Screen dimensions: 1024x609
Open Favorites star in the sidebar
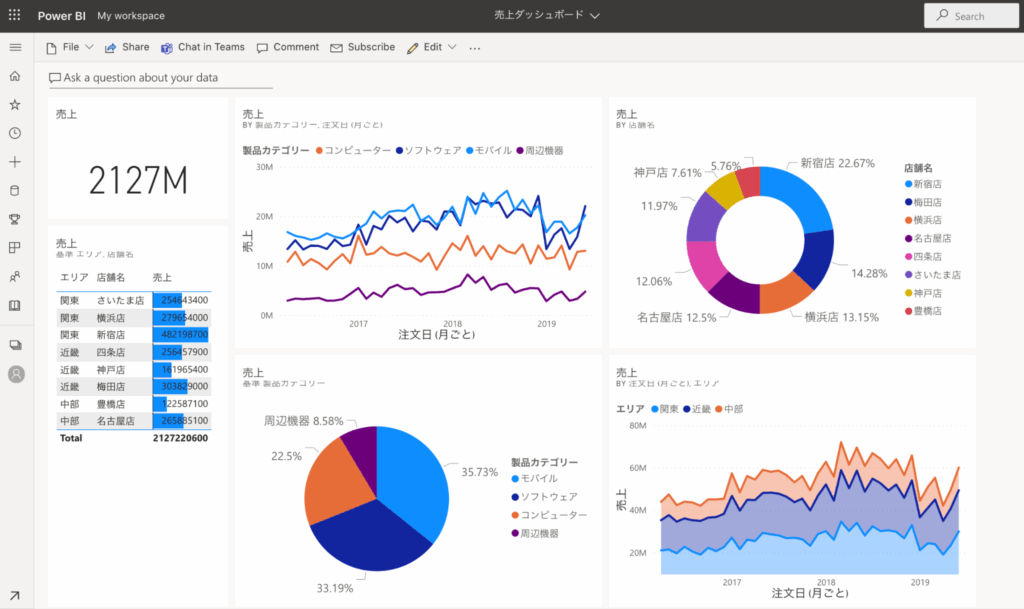pyautogui.click(x=15, y=104)
